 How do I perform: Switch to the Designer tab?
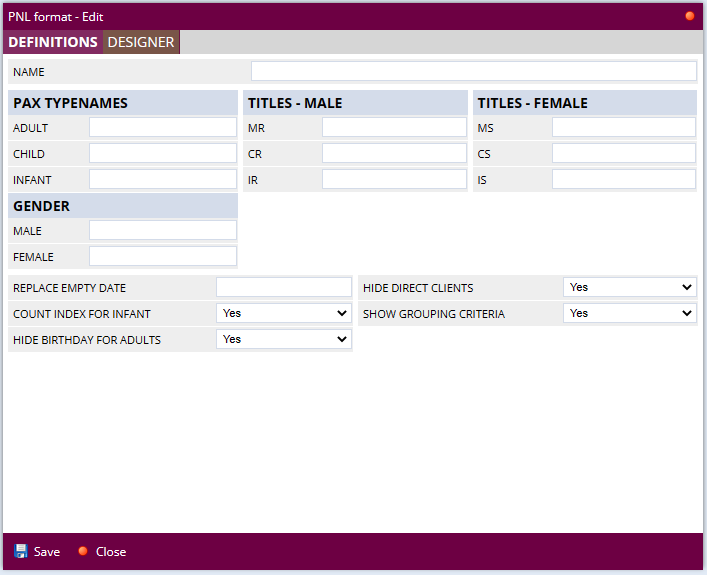[x=141, y=42]
